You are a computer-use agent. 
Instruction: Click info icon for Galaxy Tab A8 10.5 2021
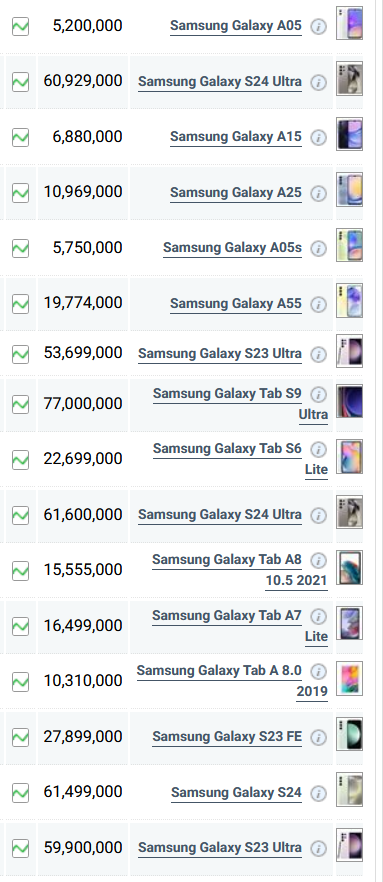coord(318,560)
